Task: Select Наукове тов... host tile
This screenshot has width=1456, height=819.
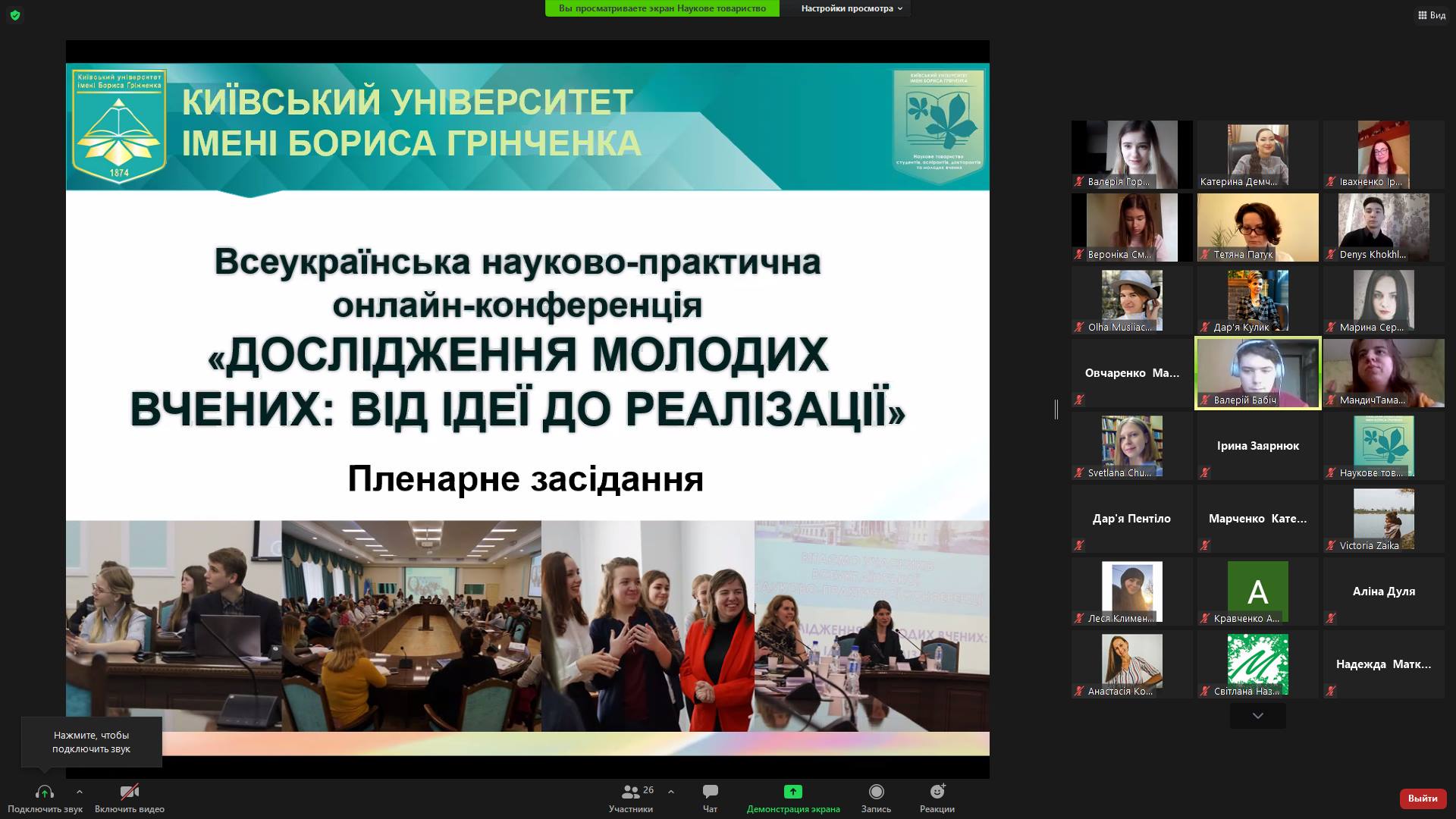Action: point(1384,446)
